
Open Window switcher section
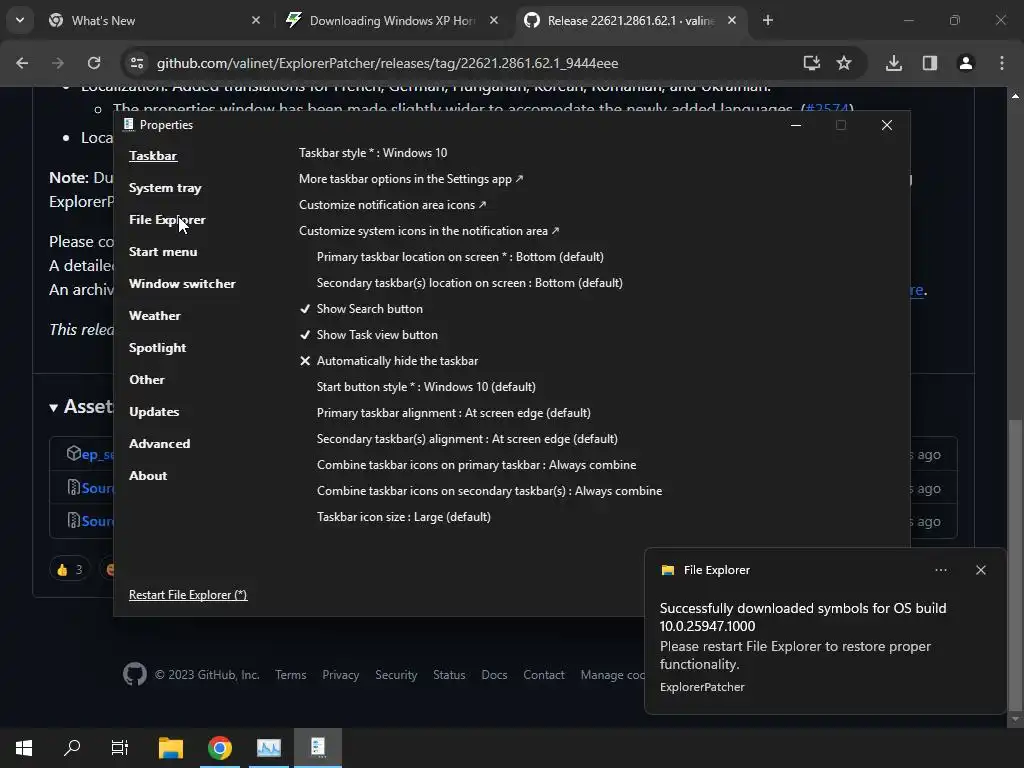tap(182, 283)
